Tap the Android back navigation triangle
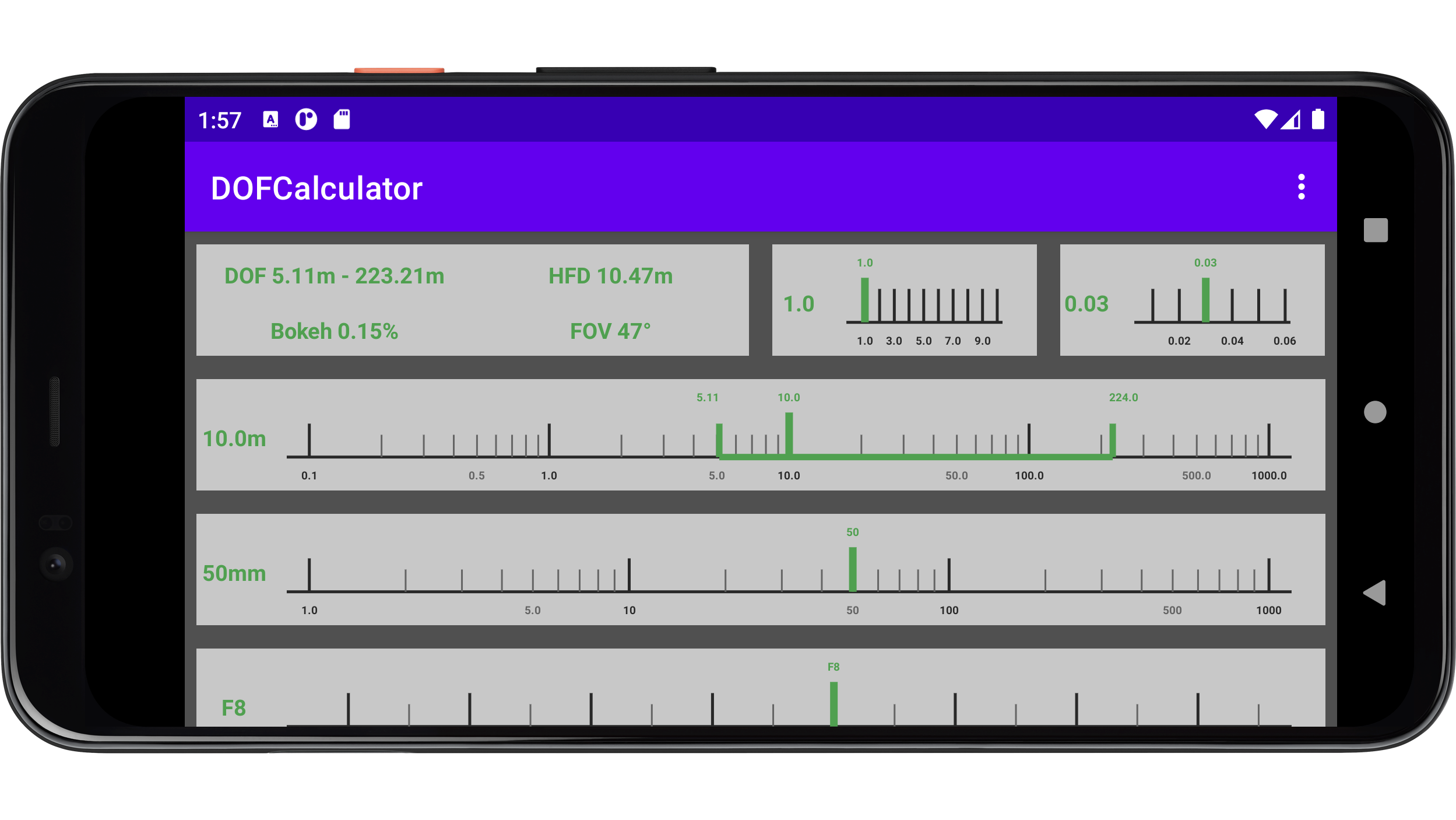 tap(1374, 593)
